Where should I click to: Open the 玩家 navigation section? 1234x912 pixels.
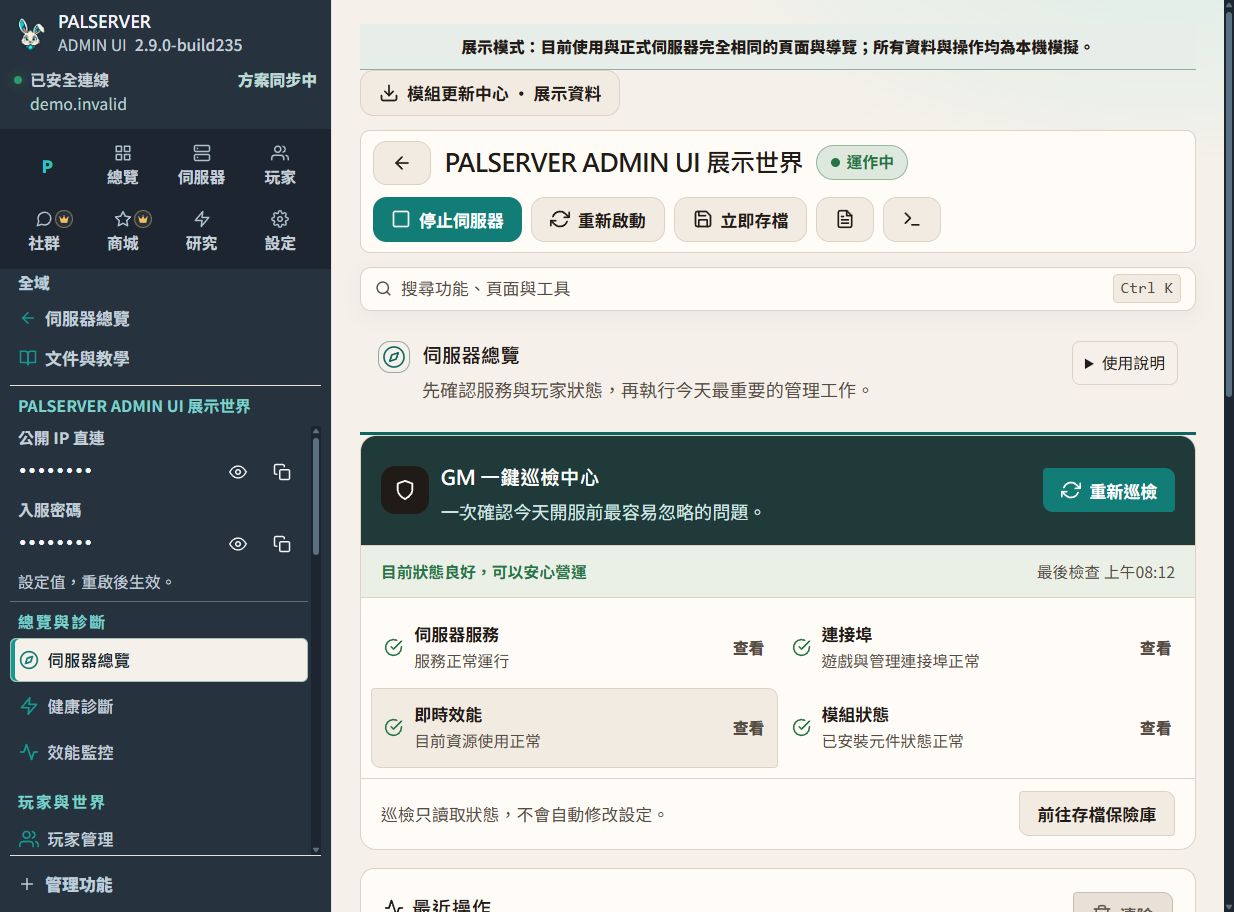[280, 166]
